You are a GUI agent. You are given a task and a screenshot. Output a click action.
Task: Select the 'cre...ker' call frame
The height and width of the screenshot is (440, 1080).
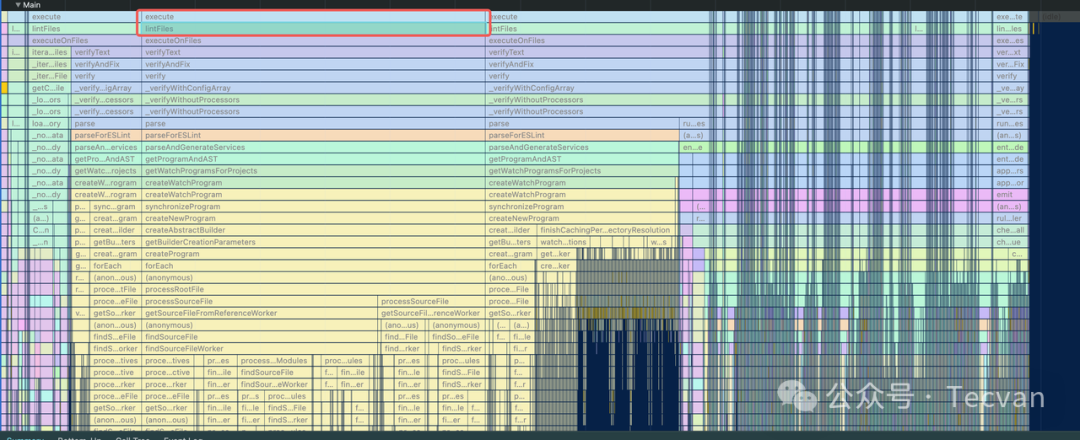[x=555, y=266]
